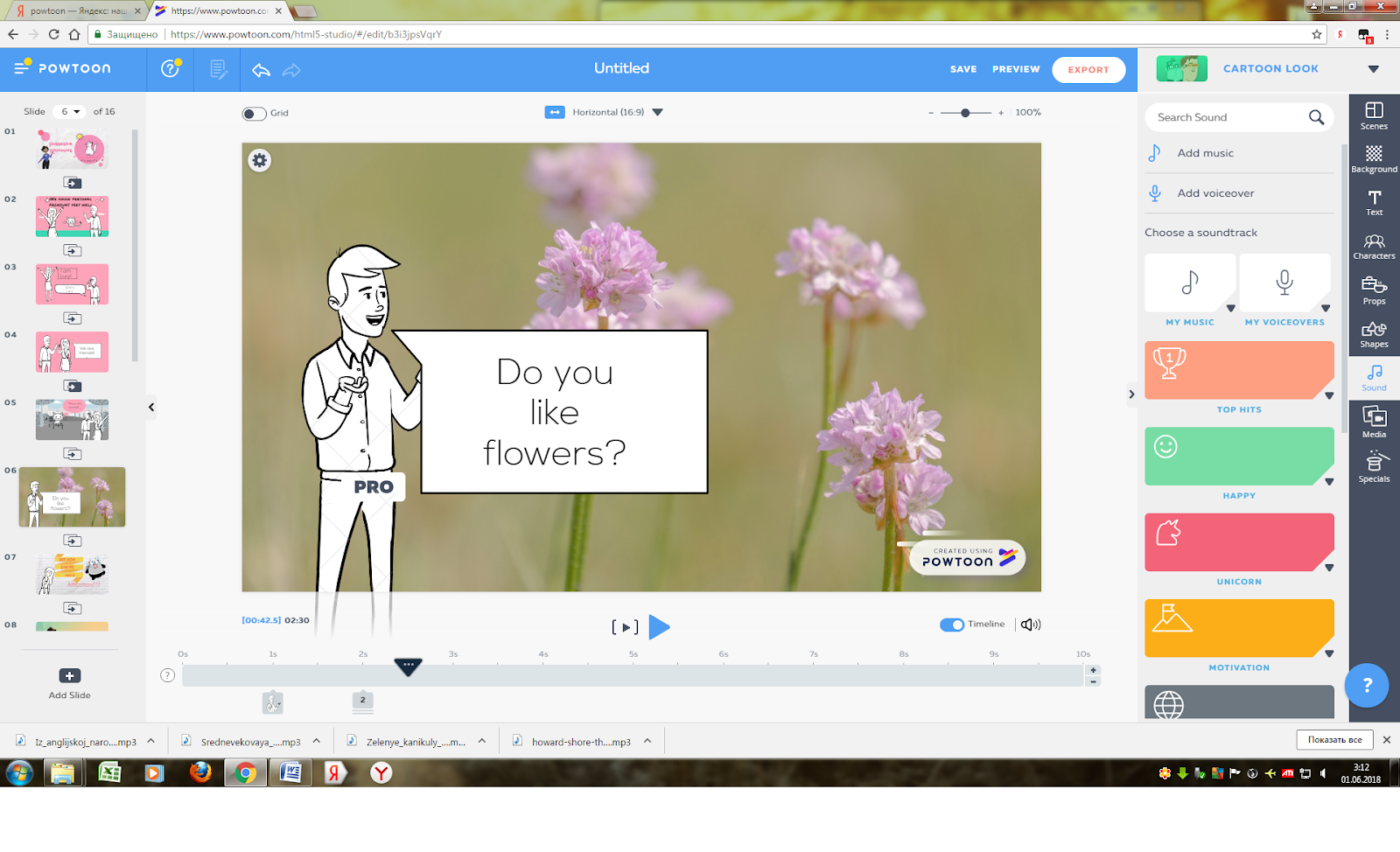This screenshot has height=852, width=1400.
Task: Add transition after slide 06
Action: (73, 541)
